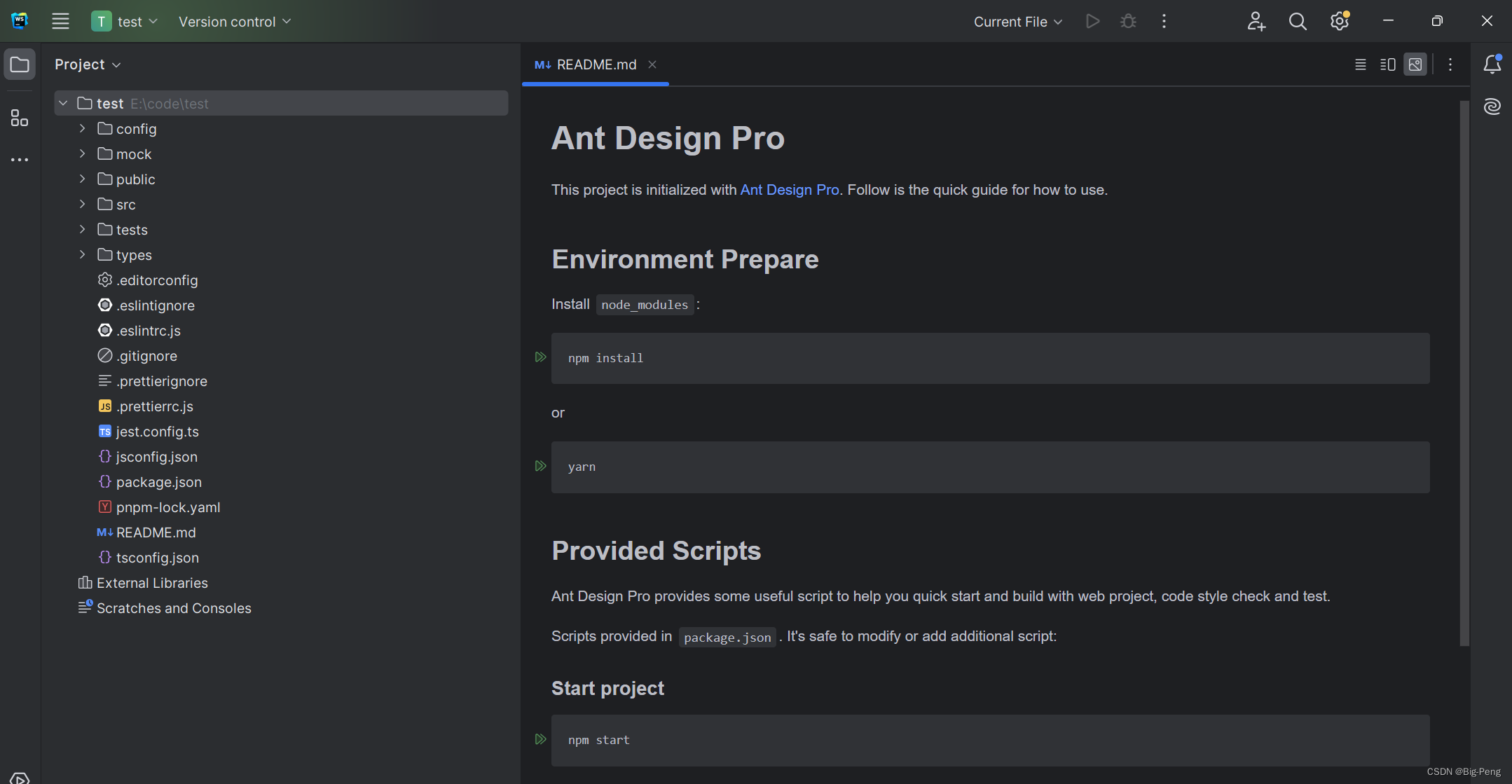This screenshot has width=1512, height=784.
Task: Click inline package.json code in preview
Action: pyautogui.click(x=727, y=637)
